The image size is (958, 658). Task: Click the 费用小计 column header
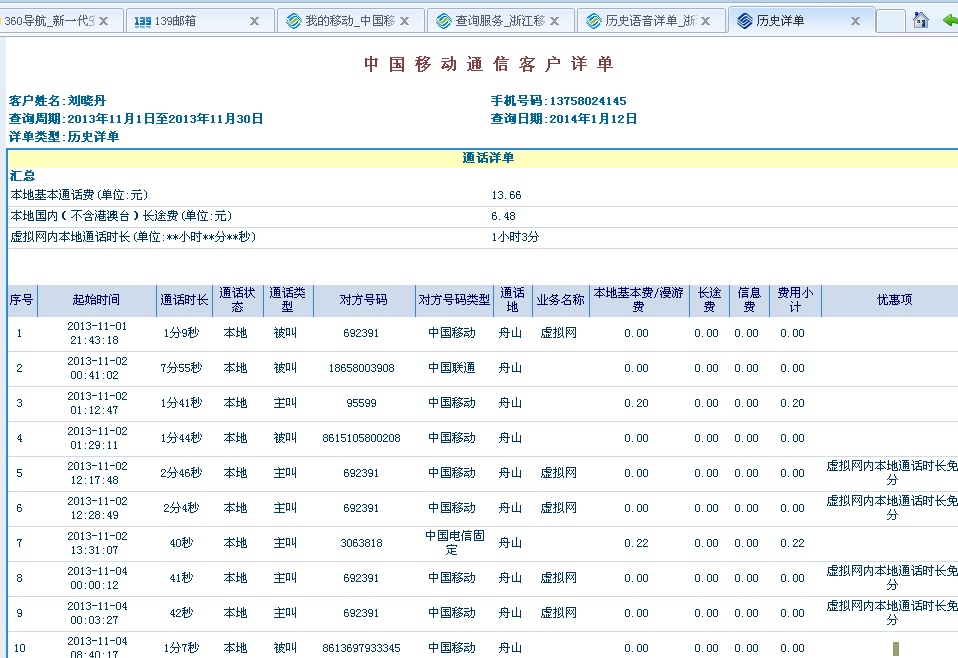[795, 300]
